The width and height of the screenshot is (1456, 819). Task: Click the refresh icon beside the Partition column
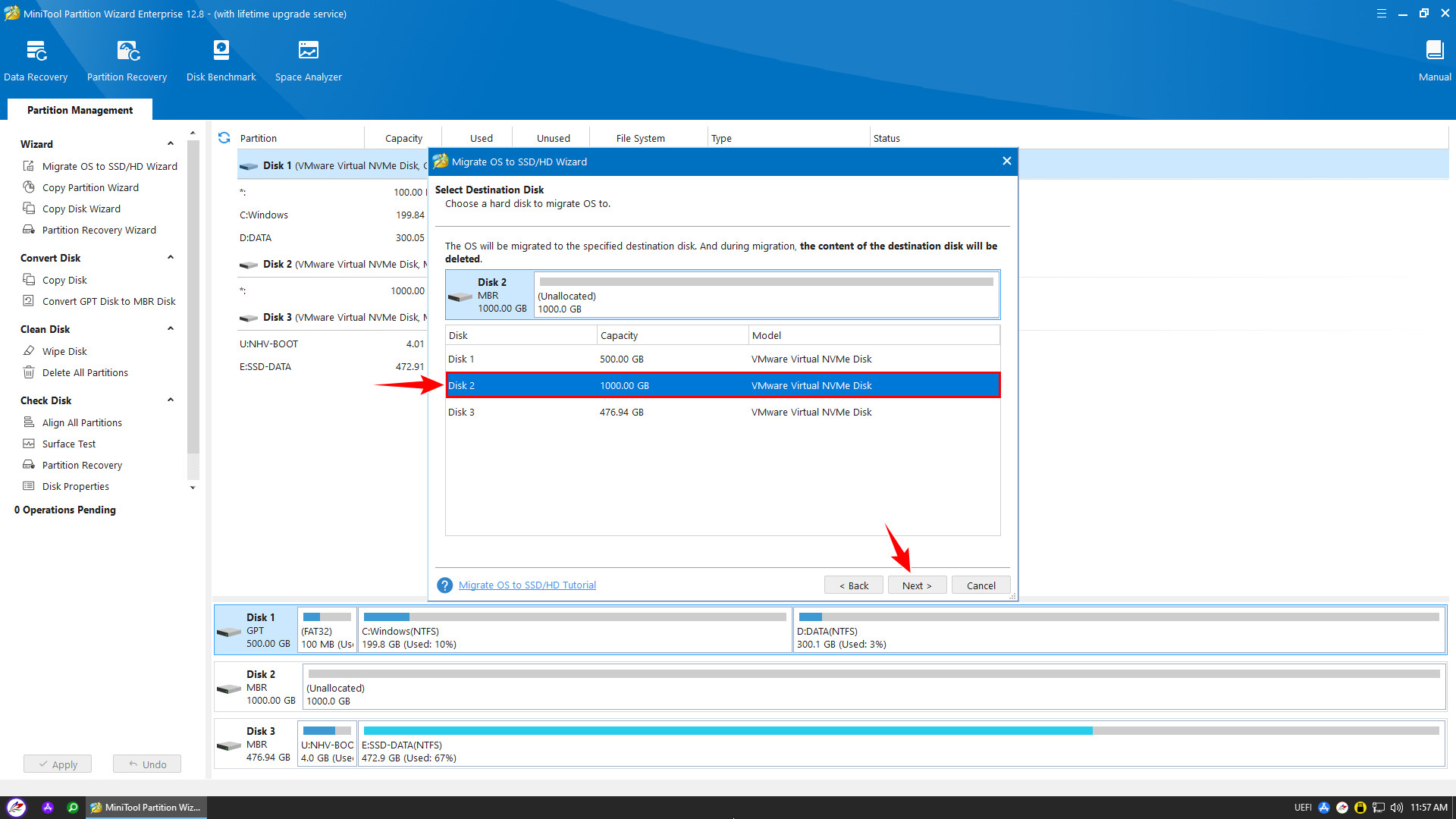tap(224, 138)
